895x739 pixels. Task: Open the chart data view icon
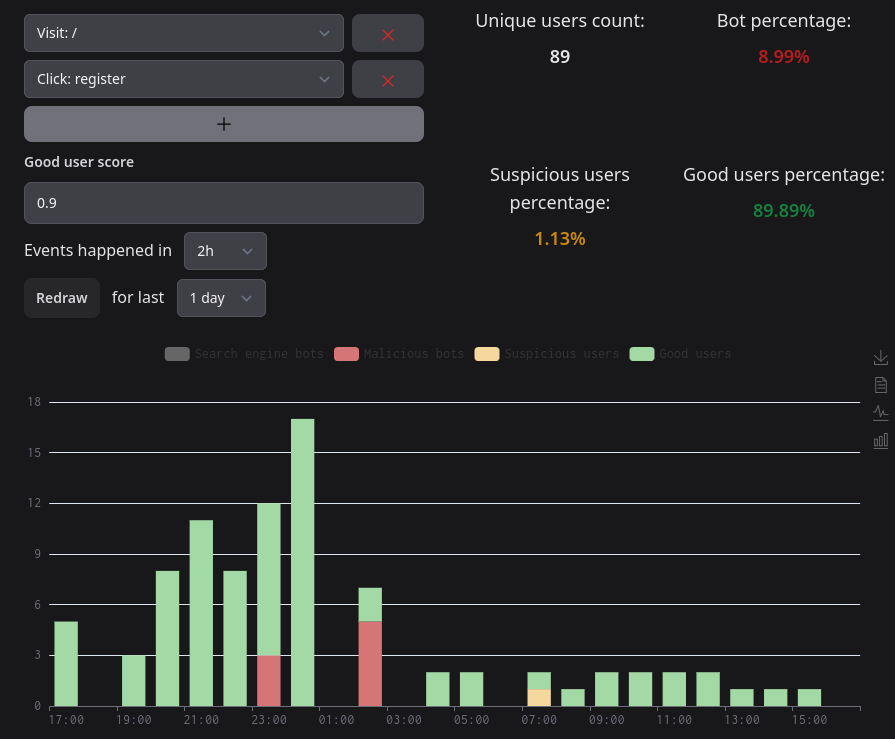[x=880, y=385]
